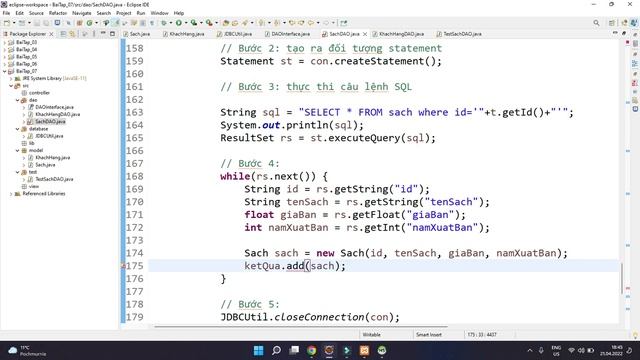
Task: Click the Windows Start button
Action: tap(258, 350)
